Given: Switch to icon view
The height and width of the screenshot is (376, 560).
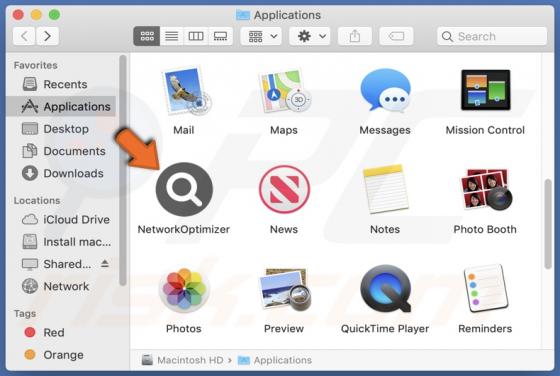Looking at the screenshot, I should coord(147,36).
